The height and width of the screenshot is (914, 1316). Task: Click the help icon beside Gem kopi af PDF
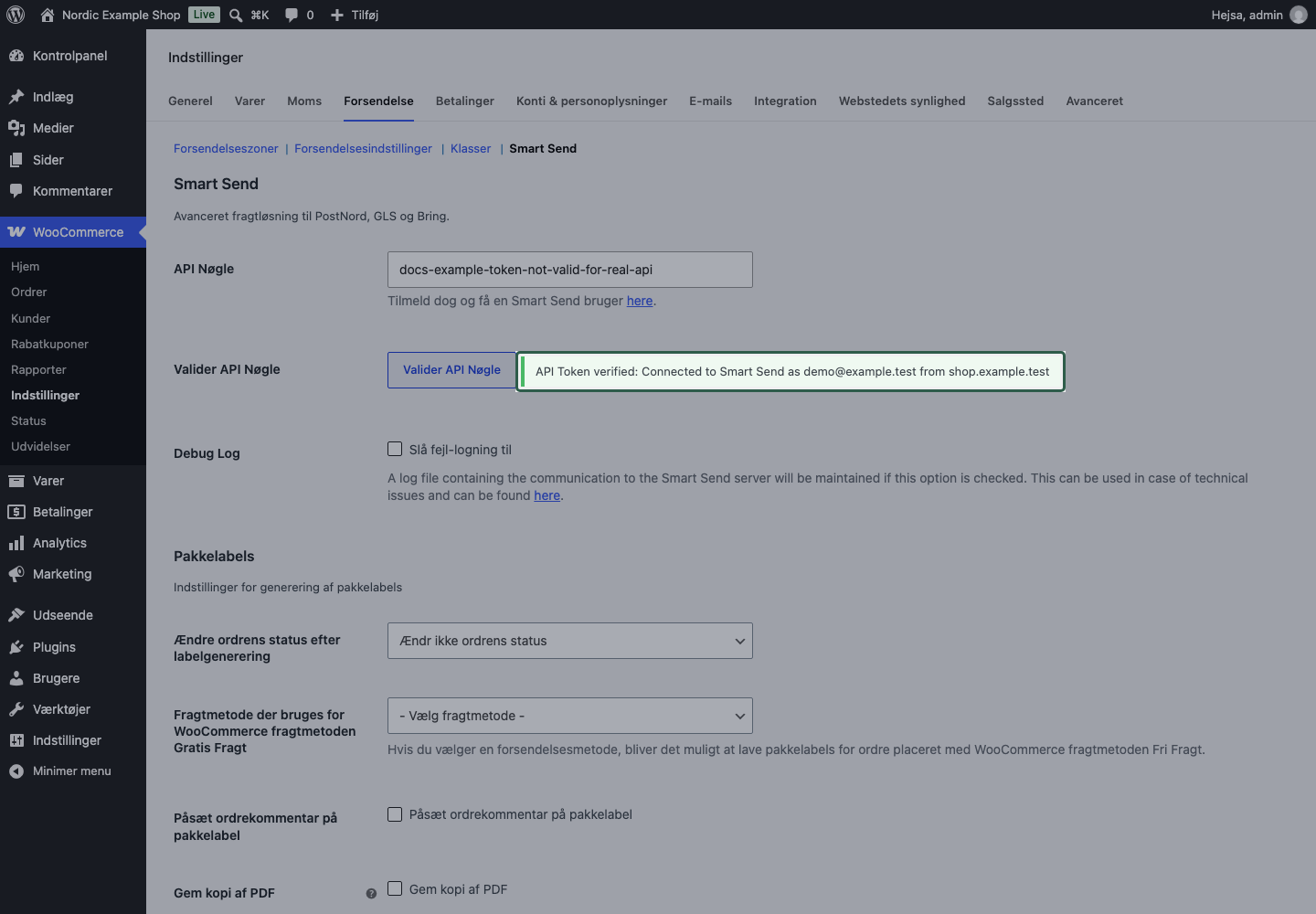pos(371,894)
